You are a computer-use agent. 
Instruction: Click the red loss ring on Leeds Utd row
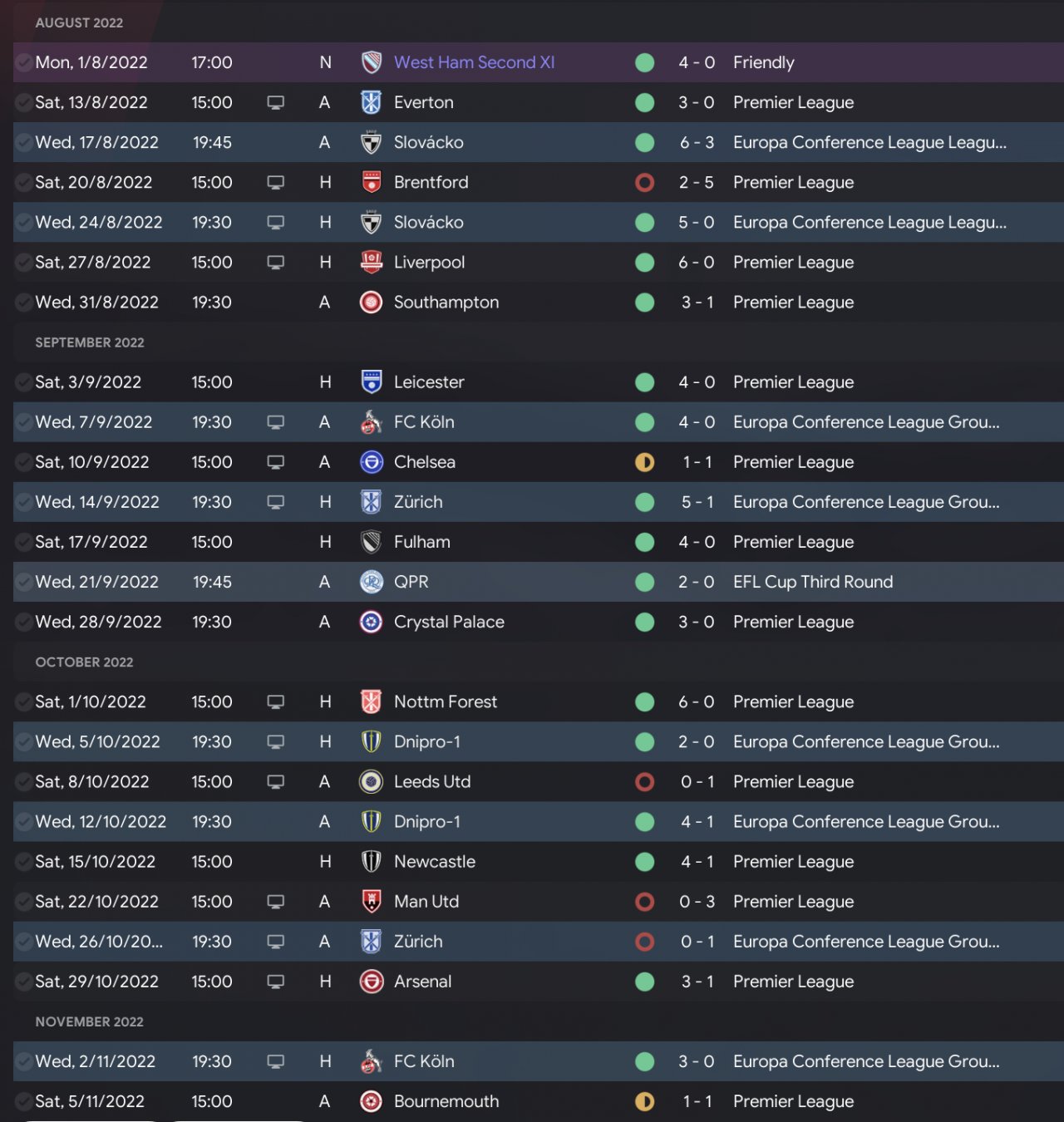coord(644,782)
